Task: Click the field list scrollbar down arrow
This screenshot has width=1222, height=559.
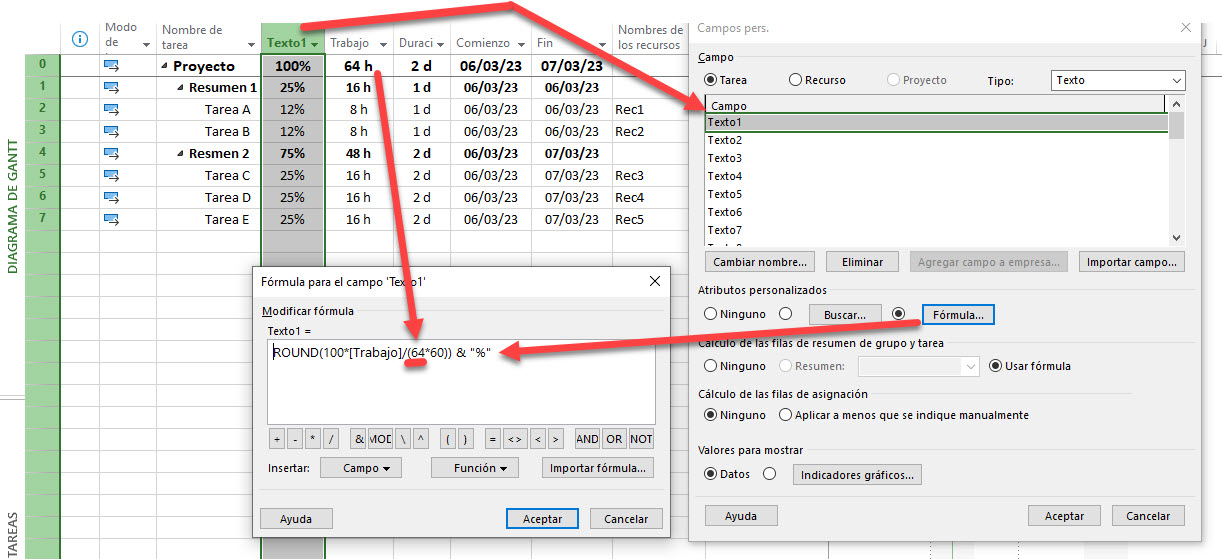Action: [x=1176, y=237]
